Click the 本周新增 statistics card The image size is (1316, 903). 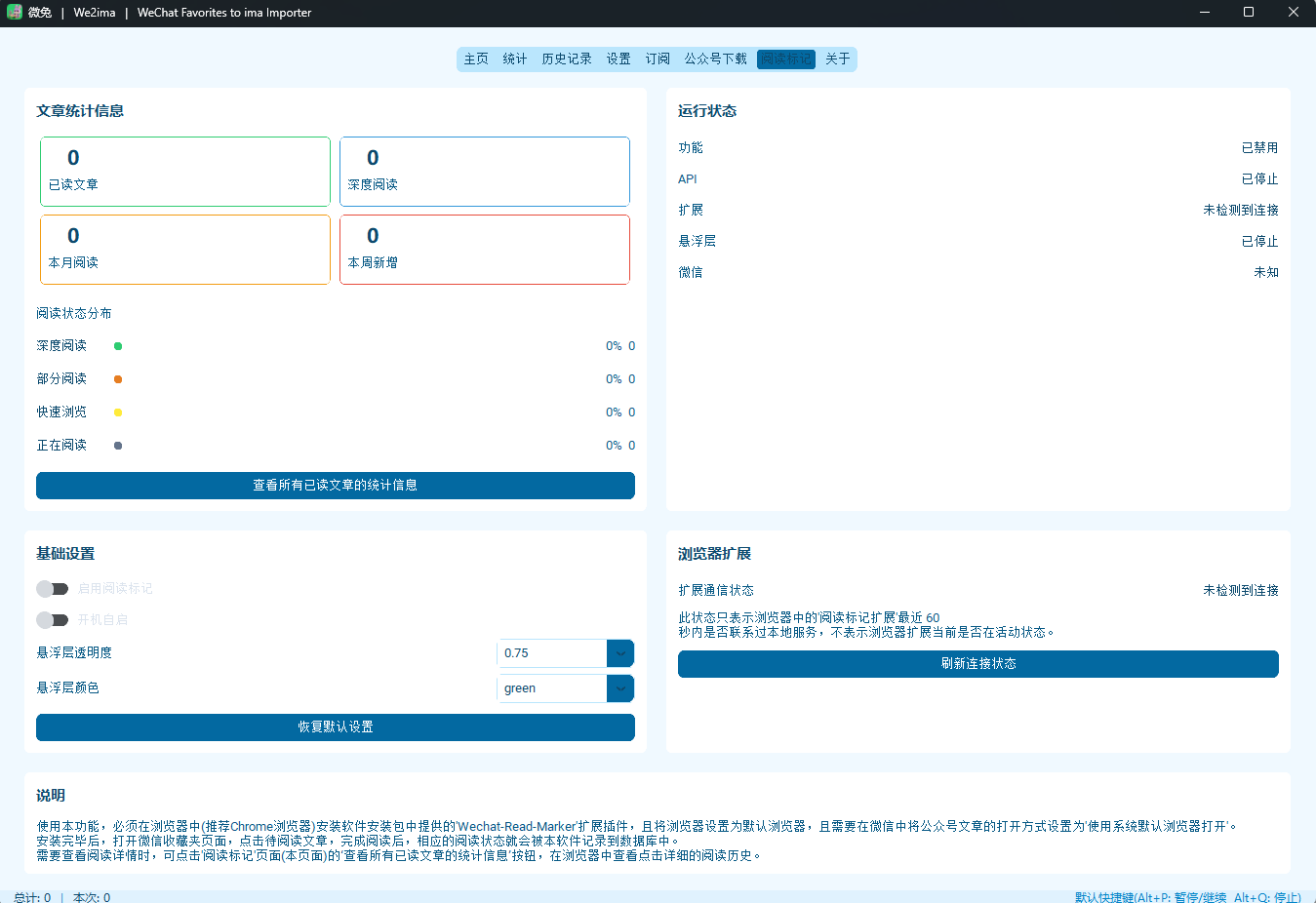click(485, 250)
